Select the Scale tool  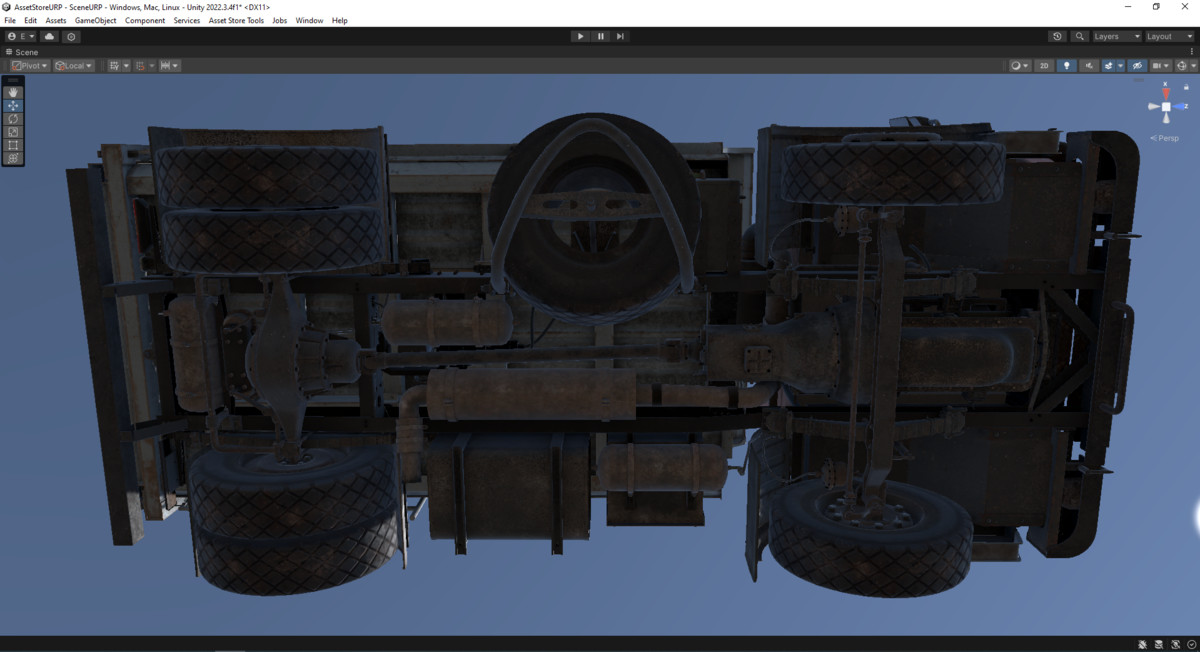click(x=13, y=131)
